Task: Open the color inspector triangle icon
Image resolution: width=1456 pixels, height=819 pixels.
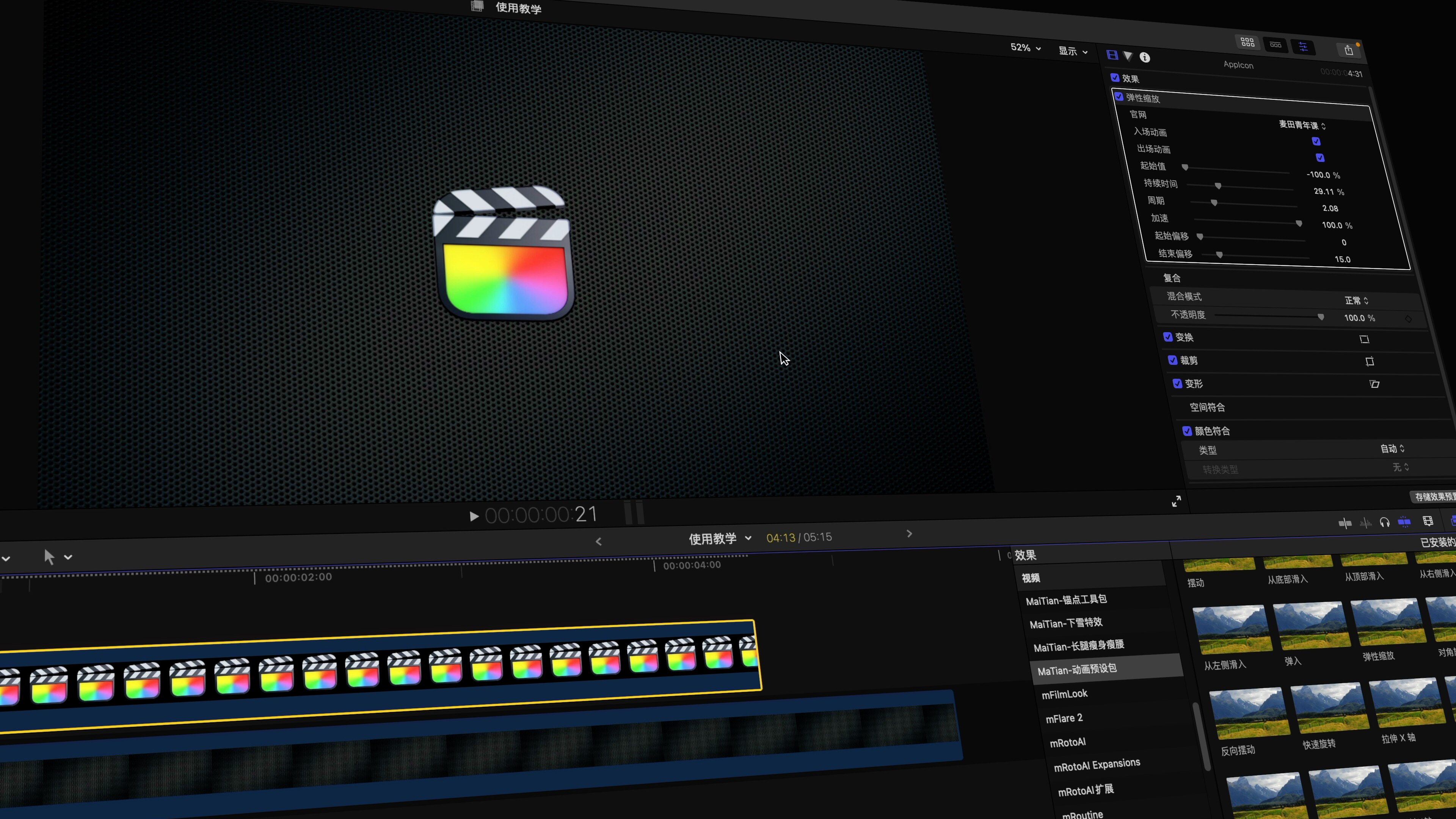Action: 1128,56
